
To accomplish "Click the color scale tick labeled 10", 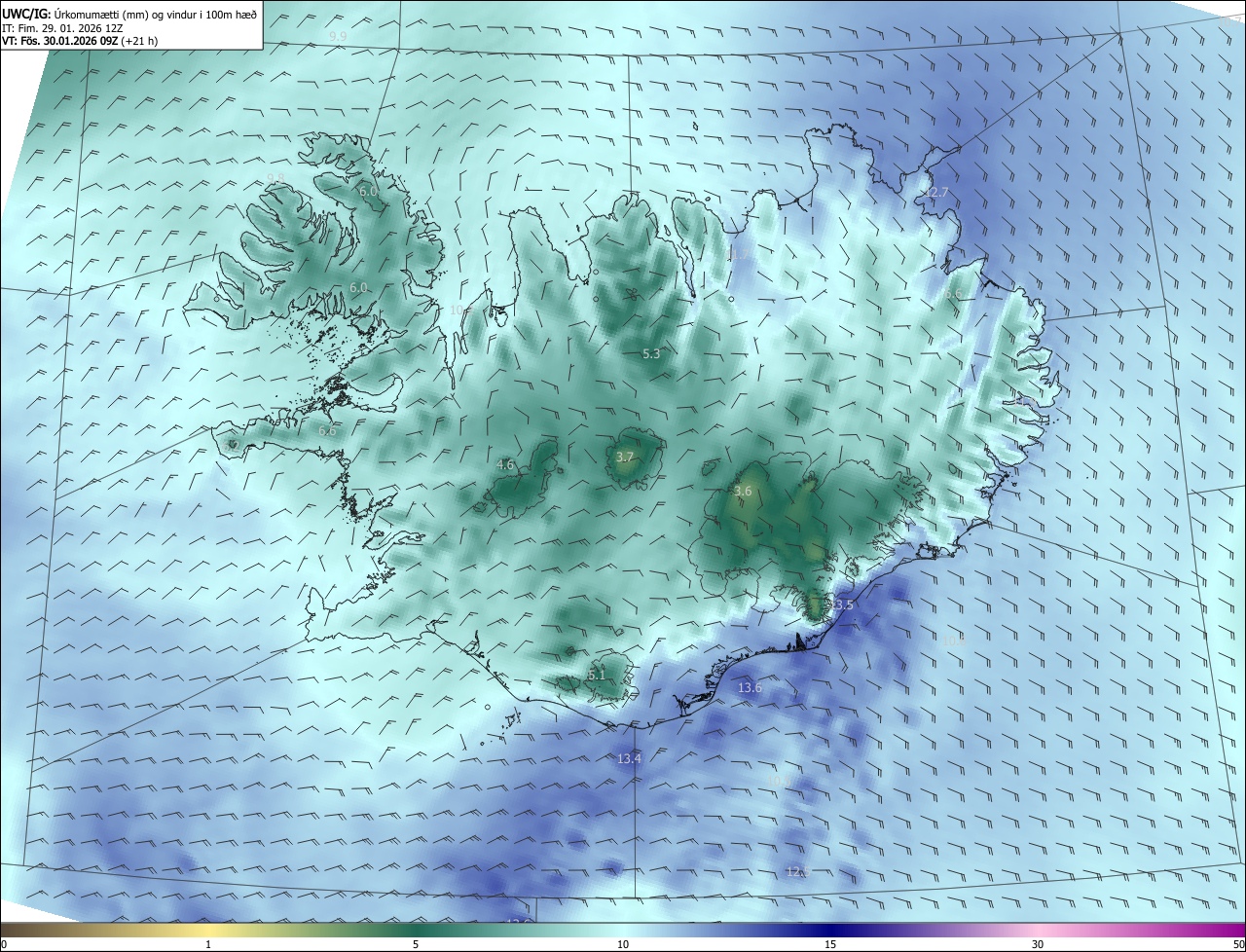I will tap(623, 944).
